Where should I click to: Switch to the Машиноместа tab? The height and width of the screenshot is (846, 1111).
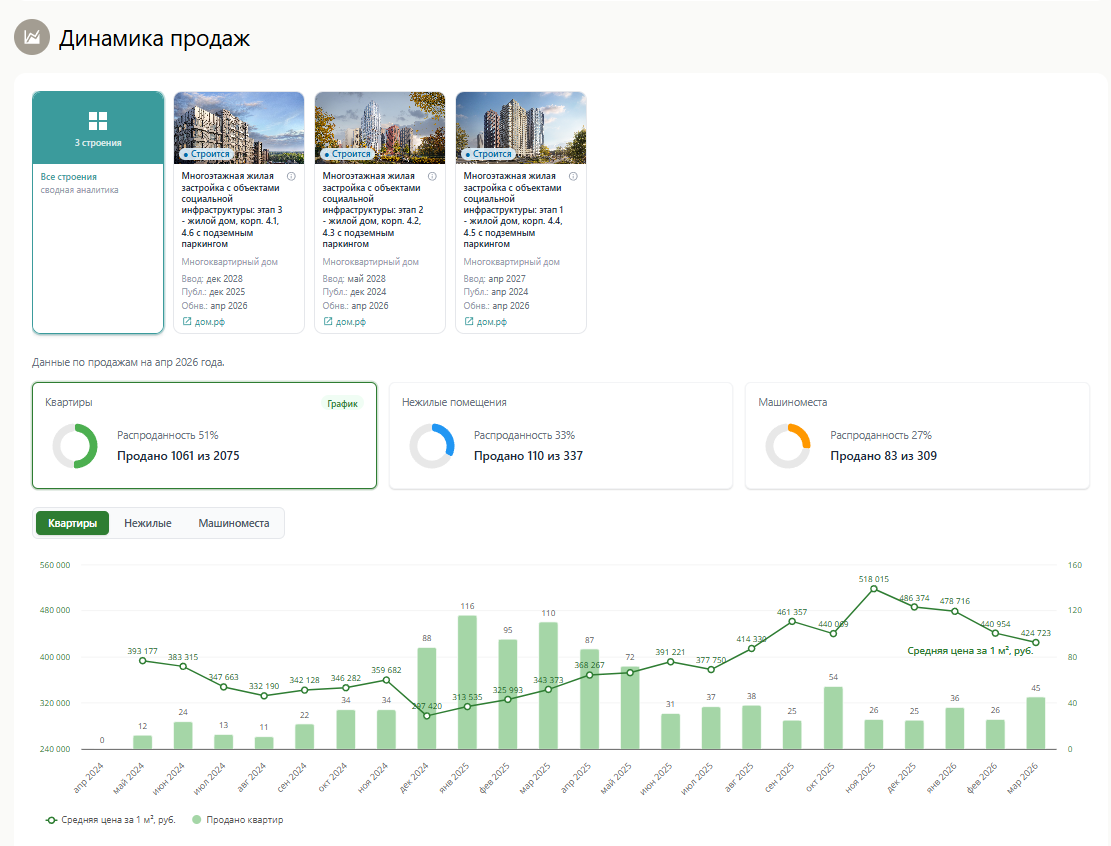click(x=233, y=523)
